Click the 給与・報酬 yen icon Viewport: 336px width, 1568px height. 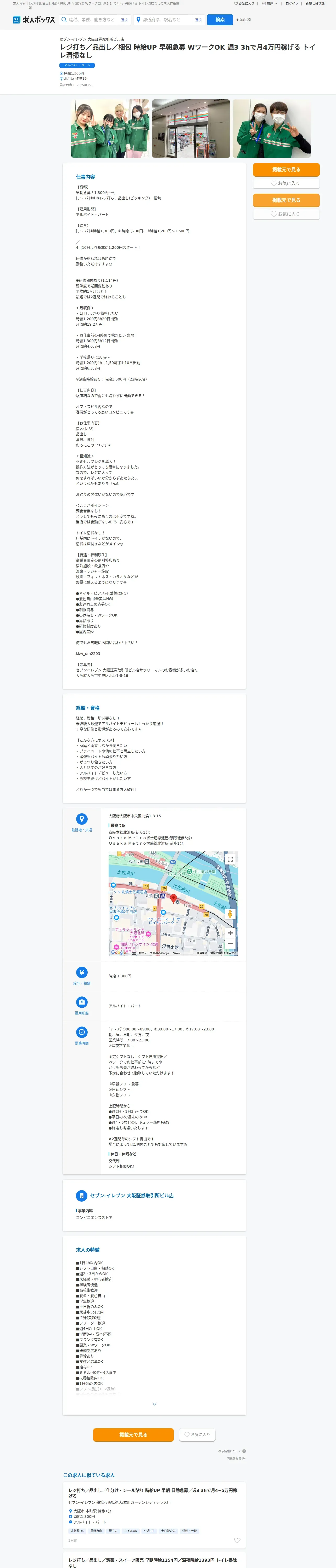coord(81,973)
